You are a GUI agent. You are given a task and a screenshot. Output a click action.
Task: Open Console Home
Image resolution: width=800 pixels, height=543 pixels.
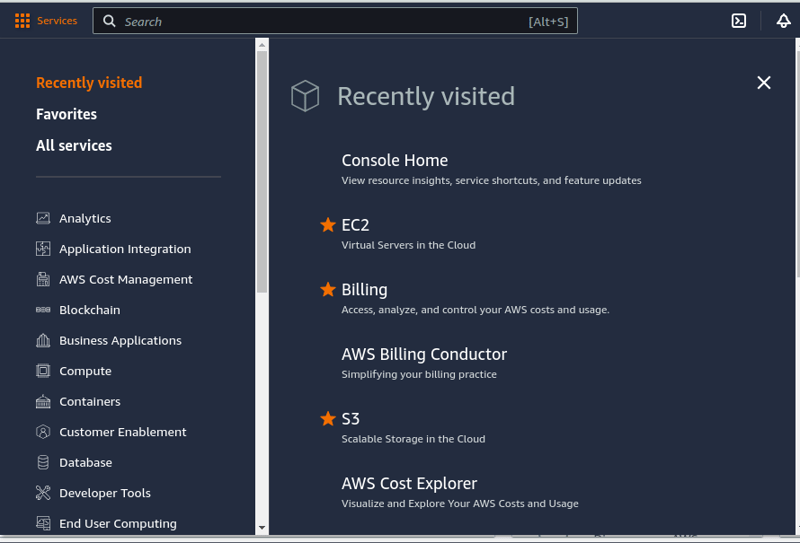point(394,160)
